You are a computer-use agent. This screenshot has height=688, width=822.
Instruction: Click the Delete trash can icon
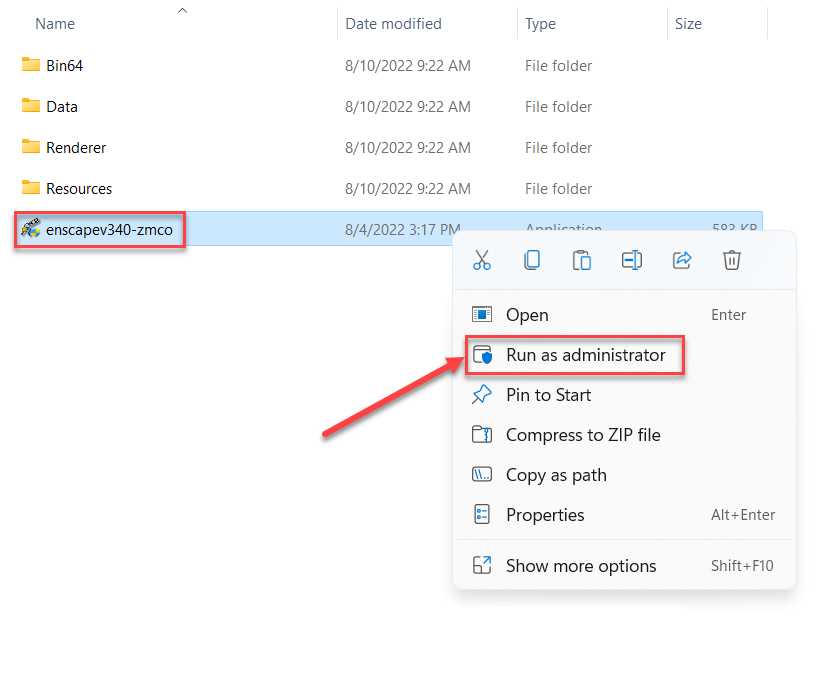pos(732,260)
